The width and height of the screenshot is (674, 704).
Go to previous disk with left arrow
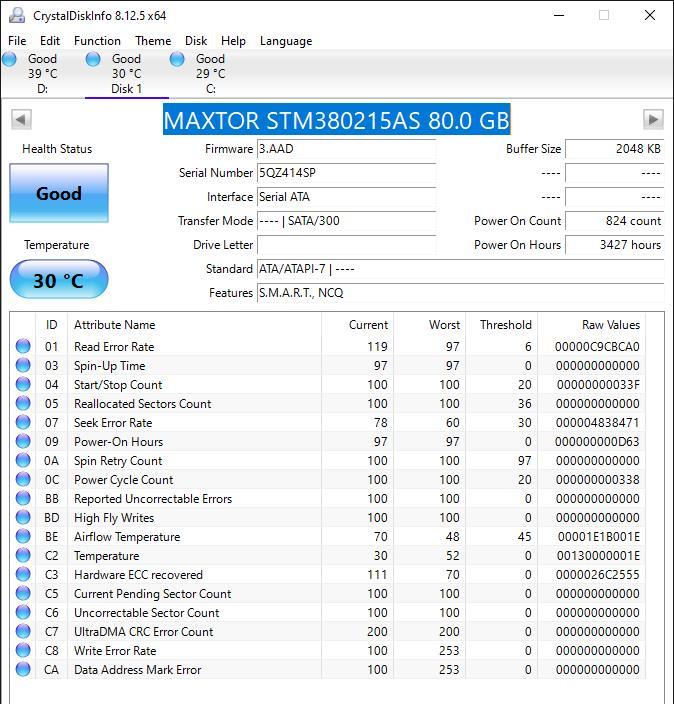point(21,120)
